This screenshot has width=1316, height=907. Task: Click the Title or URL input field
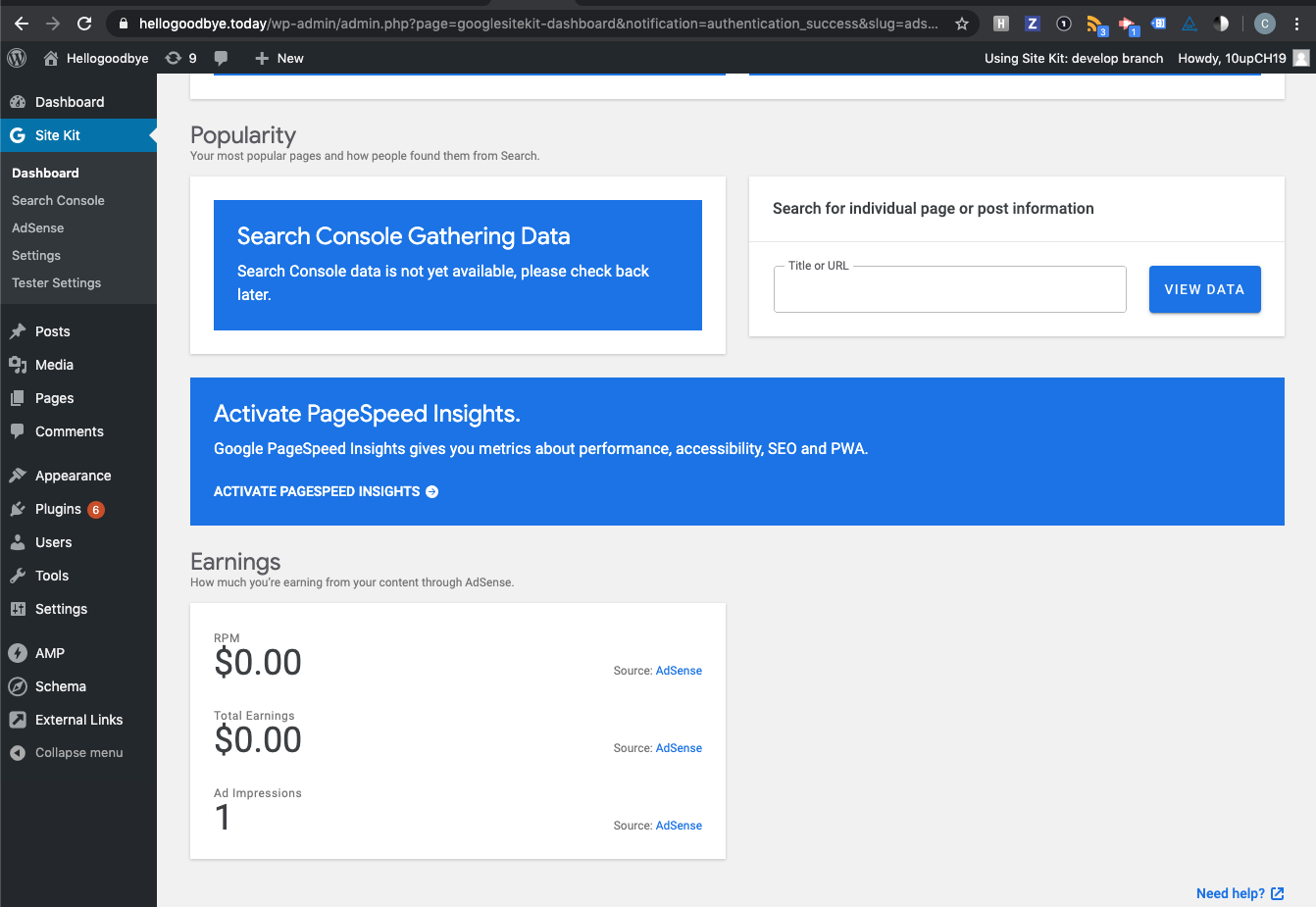pyautogui.click(x=949, y=288)
